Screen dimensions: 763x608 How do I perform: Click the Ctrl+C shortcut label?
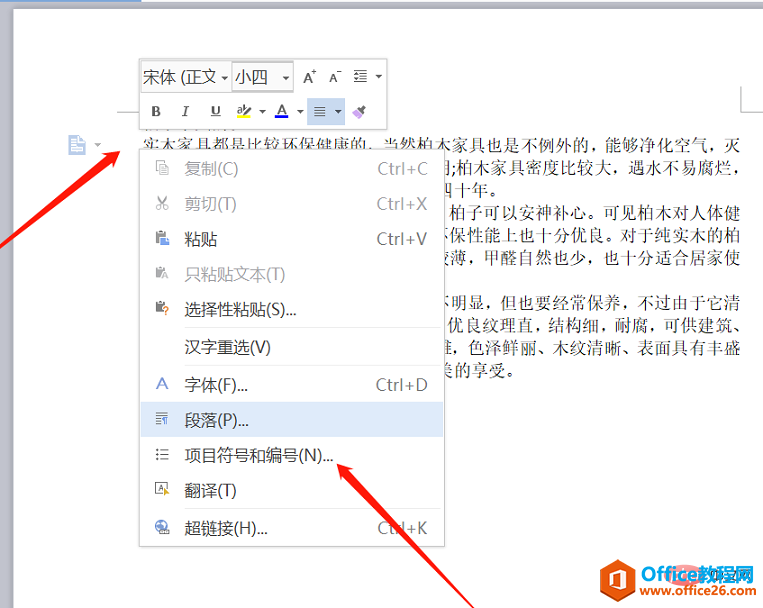click(402, 169)
